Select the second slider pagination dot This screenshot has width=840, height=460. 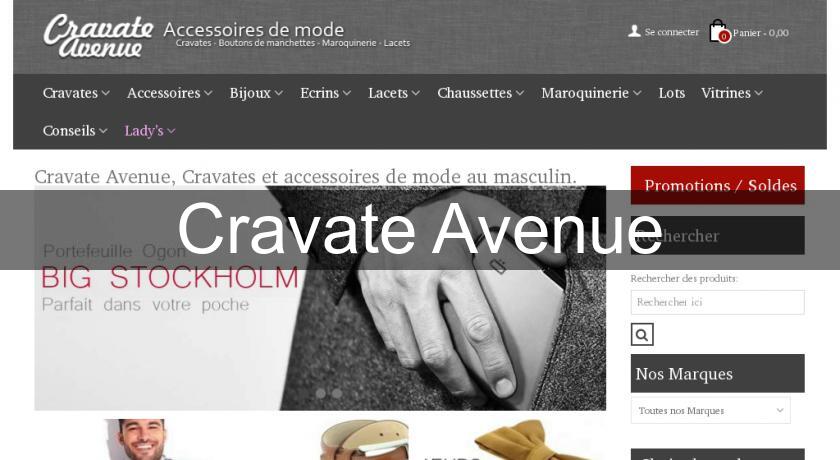coord(337,393)
